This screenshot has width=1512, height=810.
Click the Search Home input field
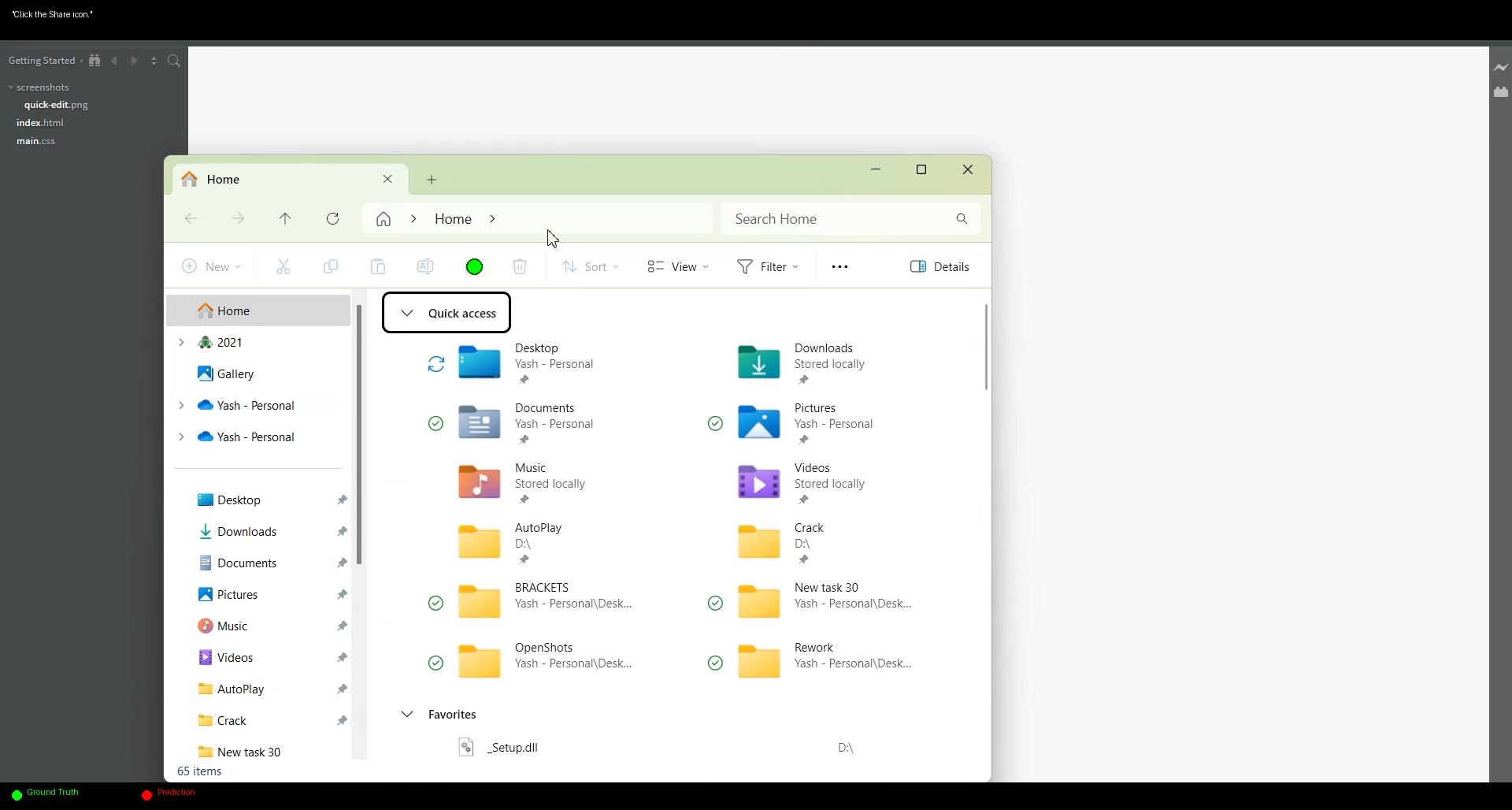point(839,219)
